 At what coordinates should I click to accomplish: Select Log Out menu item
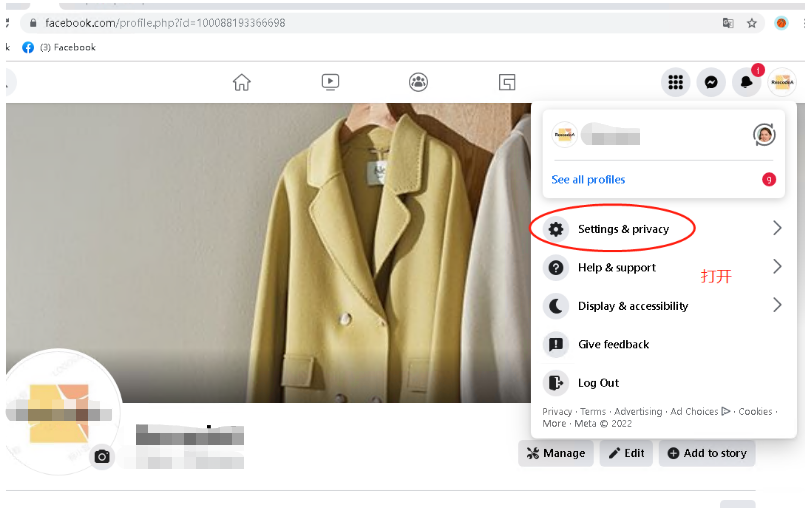pos(598,383)
